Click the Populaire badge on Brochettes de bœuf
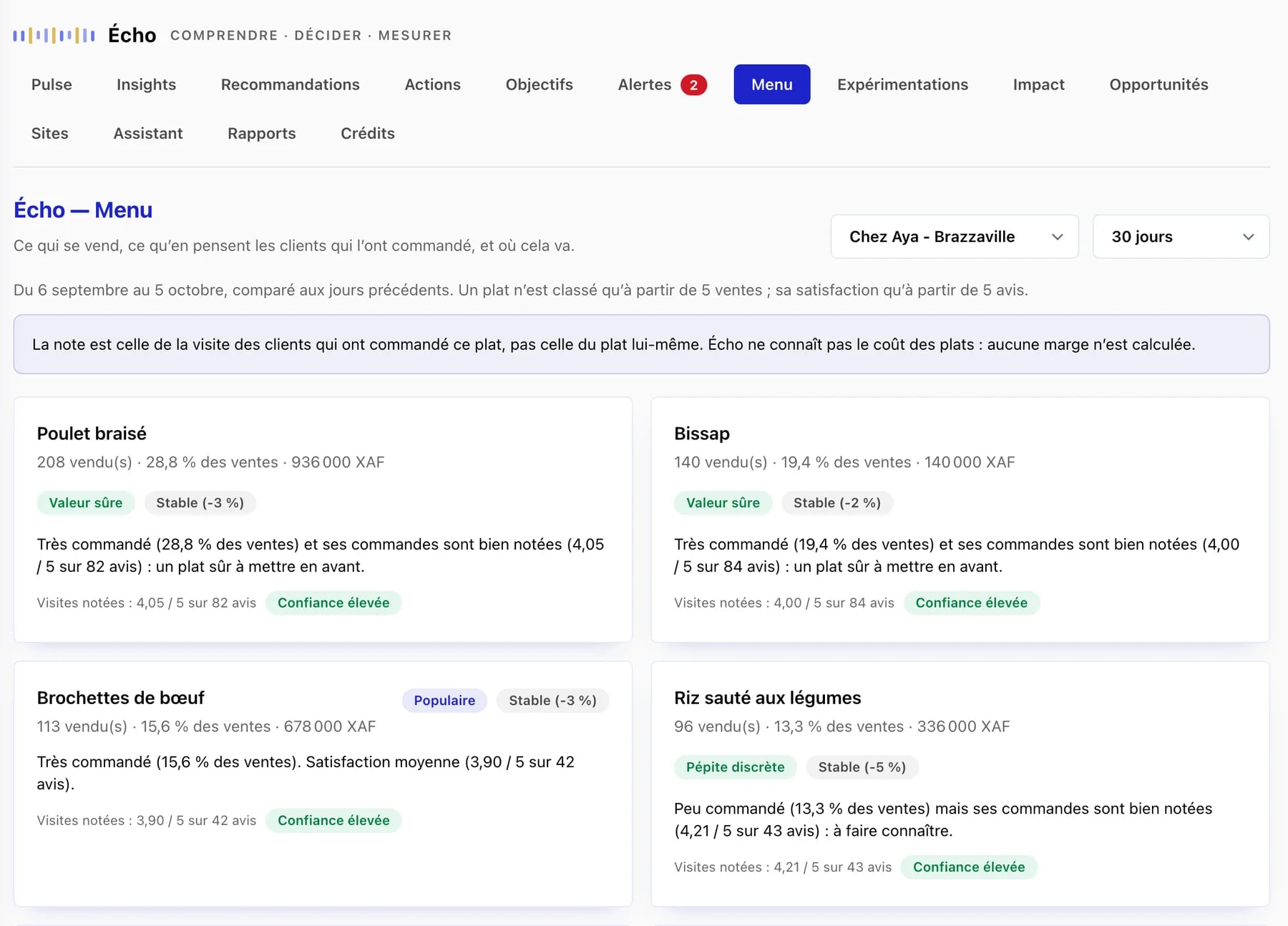1288x926 pixels. 444,701
